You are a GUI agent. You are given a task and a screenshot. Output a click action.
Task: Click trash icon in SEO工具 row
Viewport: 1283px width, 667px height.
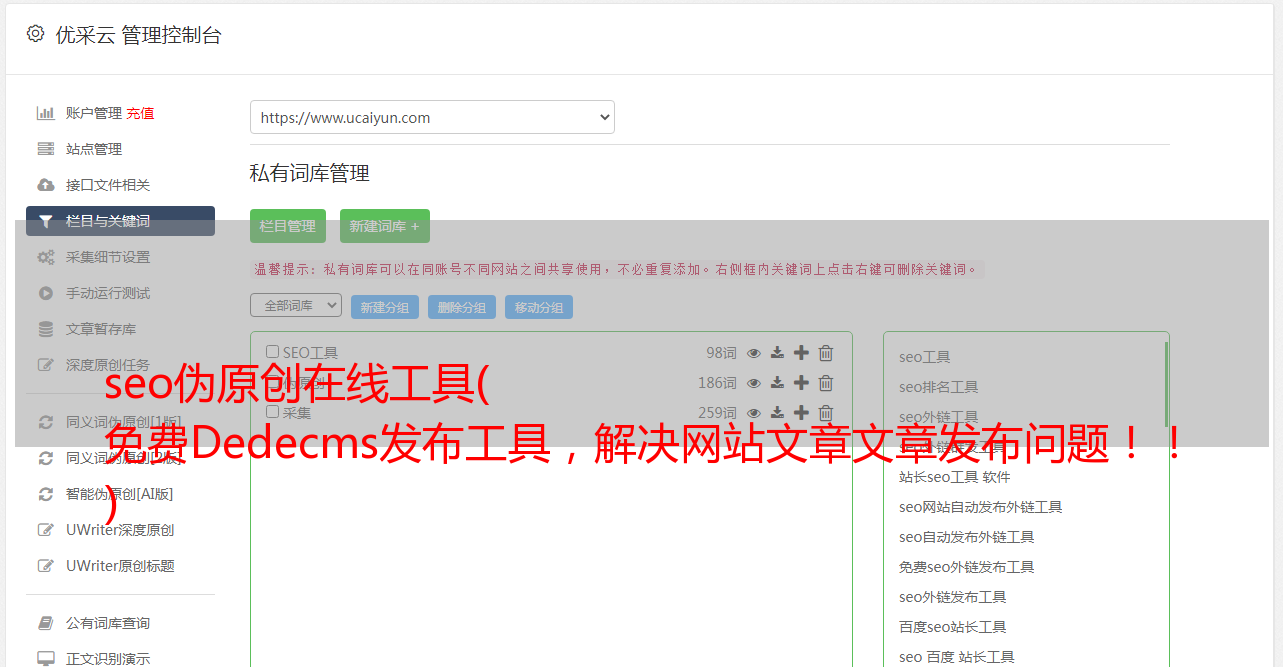(826, 353)
